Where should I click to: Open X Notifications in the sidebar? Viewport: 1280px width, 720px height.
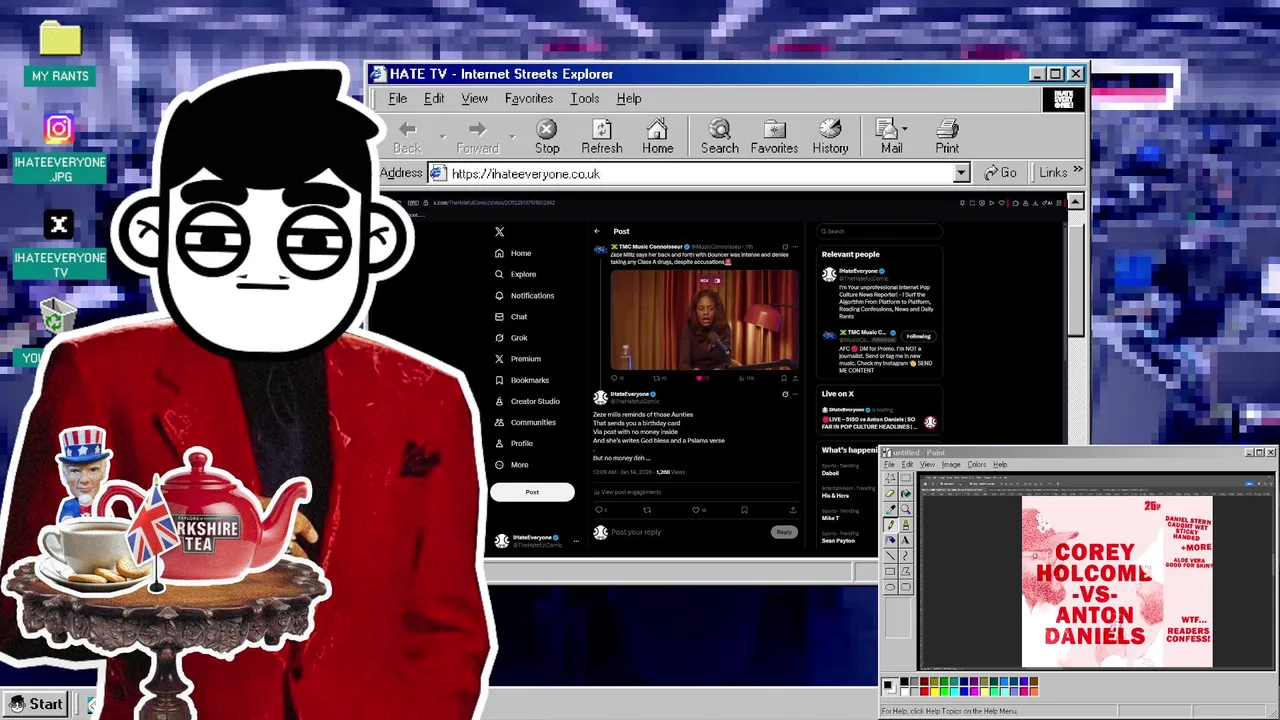point(524,296)
